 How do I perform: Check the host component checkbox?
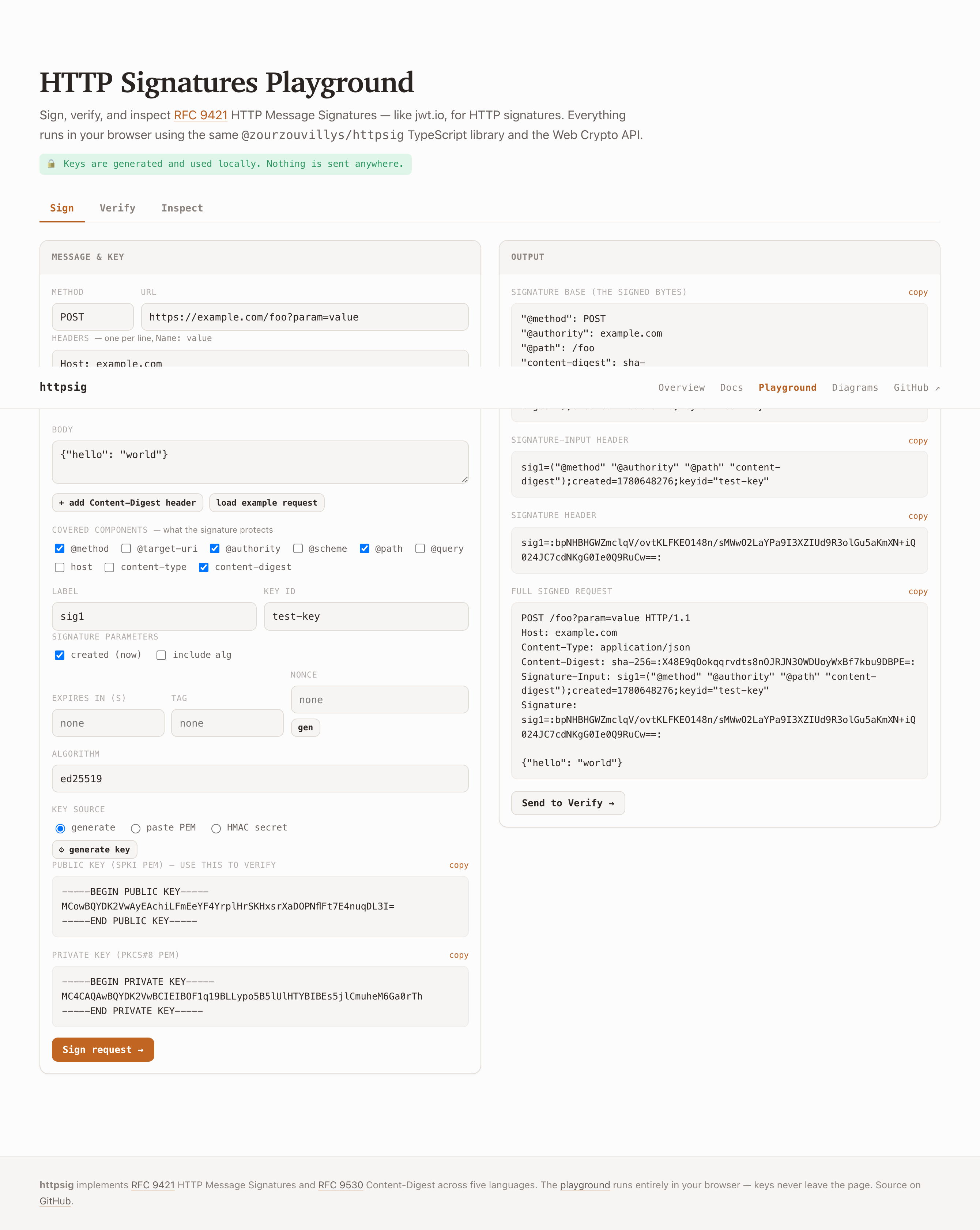coord(59,567)
